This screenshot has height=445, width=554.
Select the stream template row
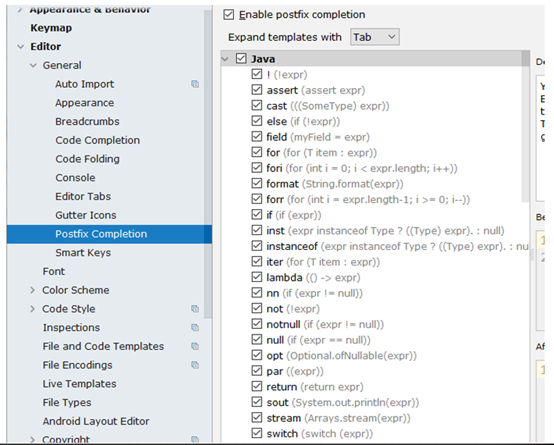tap(338, 418)
